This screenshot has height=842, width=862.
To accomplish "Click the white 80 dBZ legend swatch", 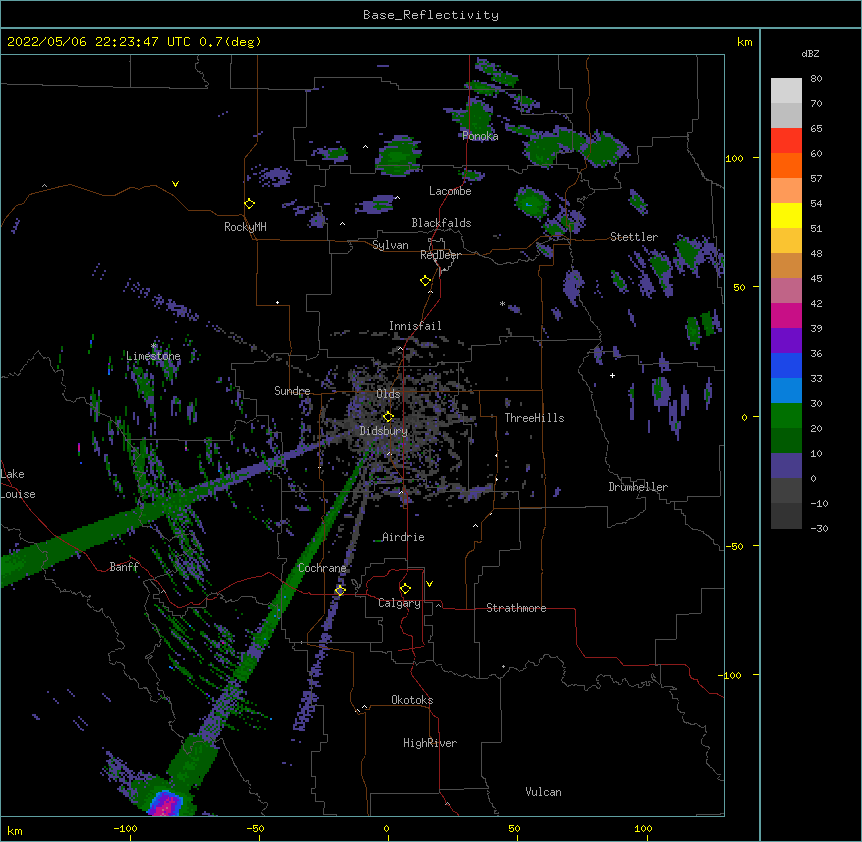I will tap(786, 91).
